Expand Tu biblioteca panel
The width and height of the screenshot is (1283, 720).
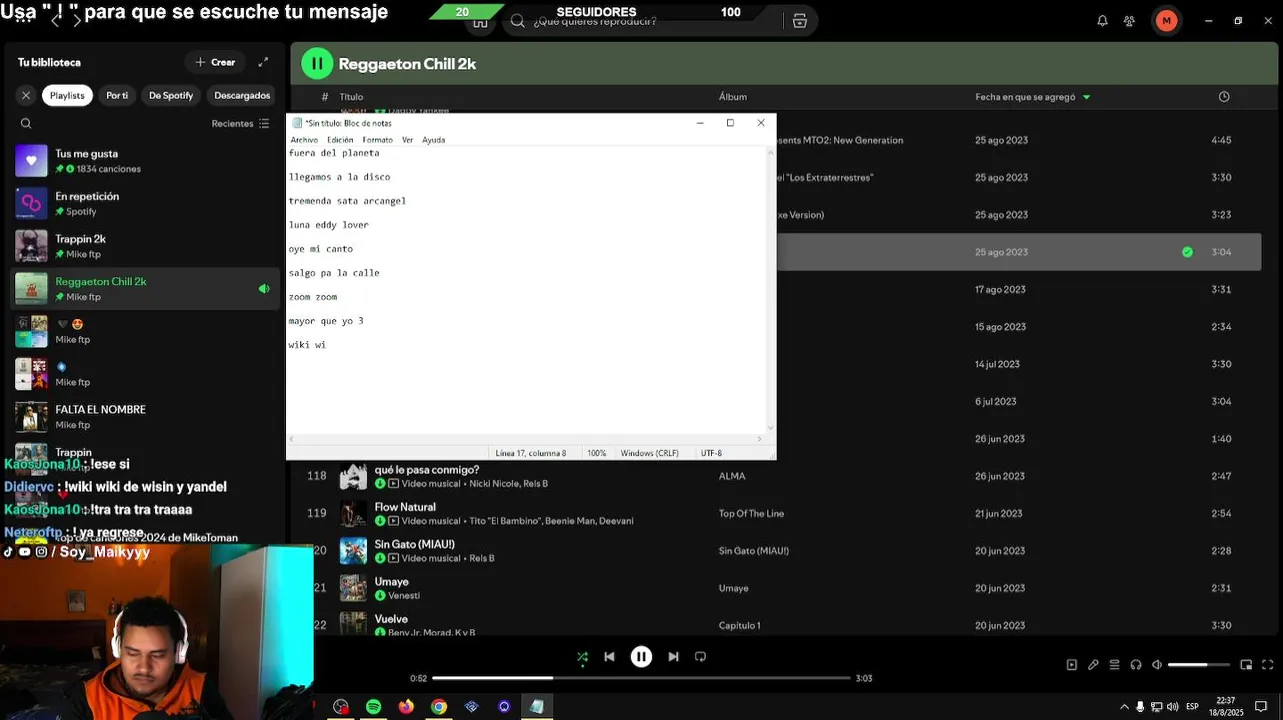[x=263, y=62]
